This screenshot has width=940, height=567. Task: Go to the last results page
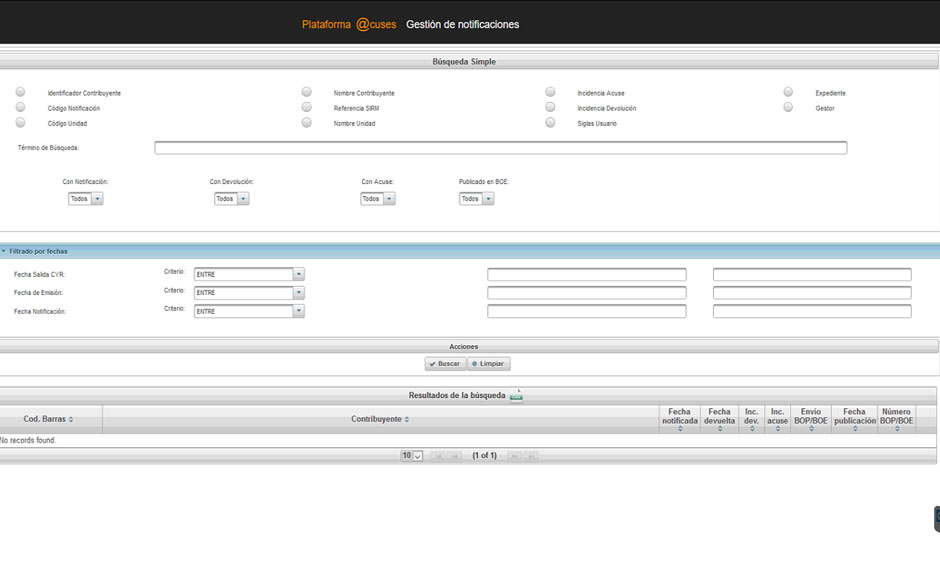pos(532,456)
